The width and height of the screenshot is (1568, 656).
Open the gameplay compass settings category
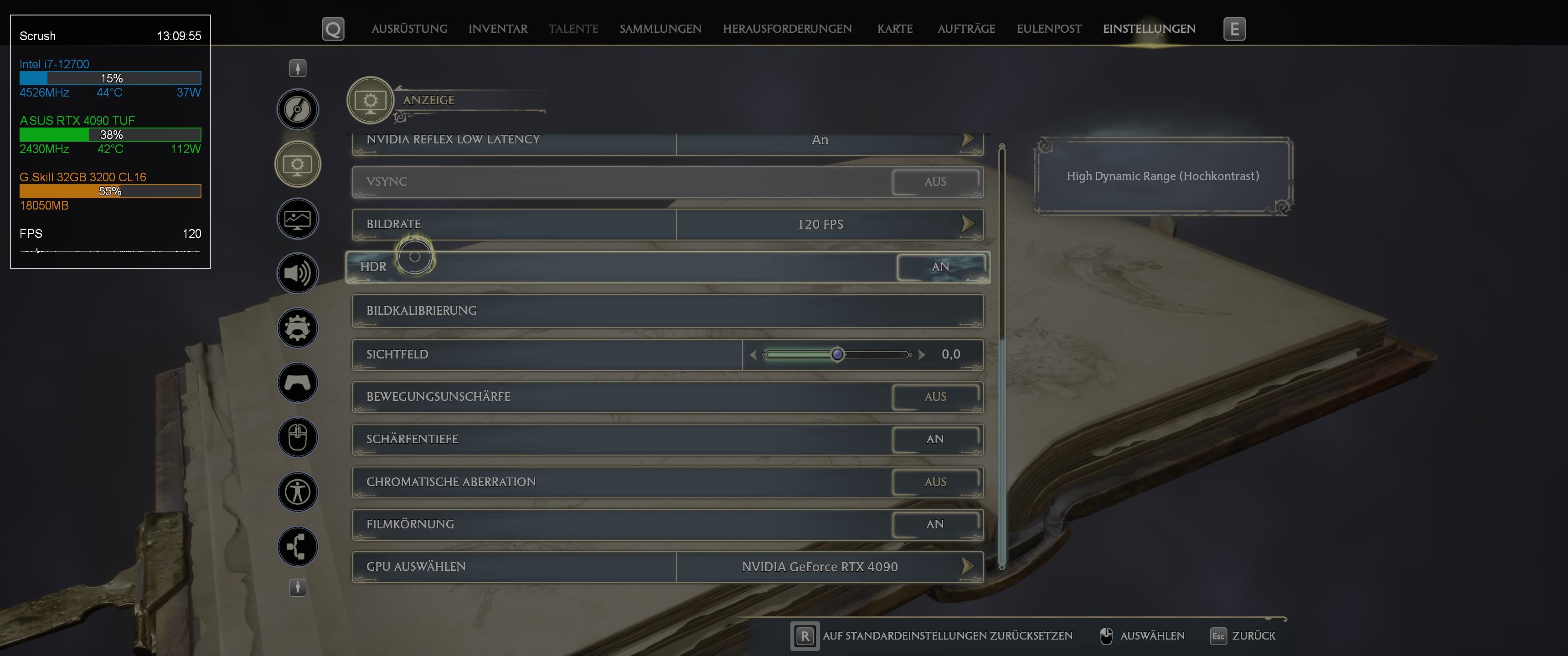click(298, 109)
